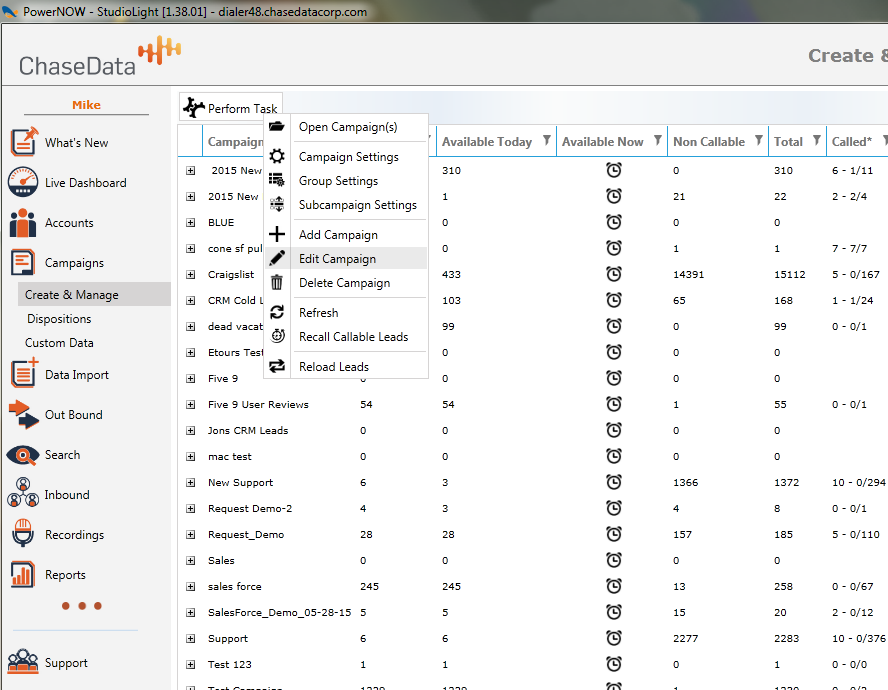This screenshot has width=888, height=690.
Task: Open the Available Today column filter
Action: [546, 141]
